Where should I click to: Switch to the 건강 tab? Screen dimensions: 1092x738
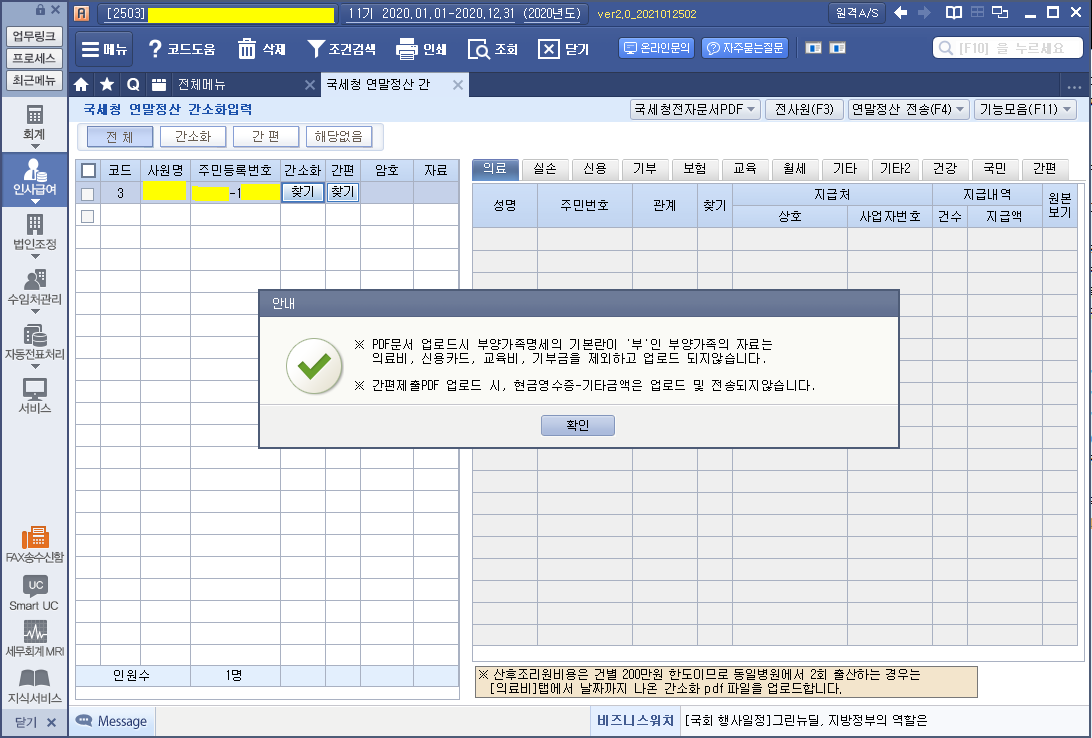click(x=945, y=168)
